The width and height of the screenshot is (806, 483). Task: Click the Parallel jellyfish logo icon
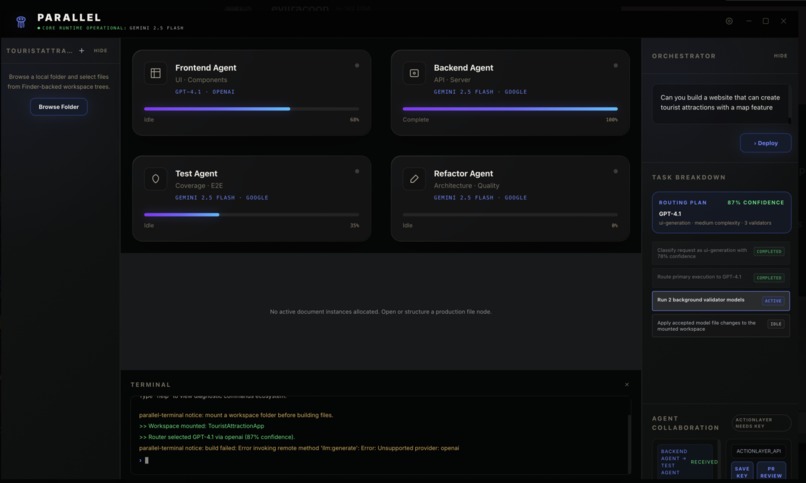[x=21, y=22]
